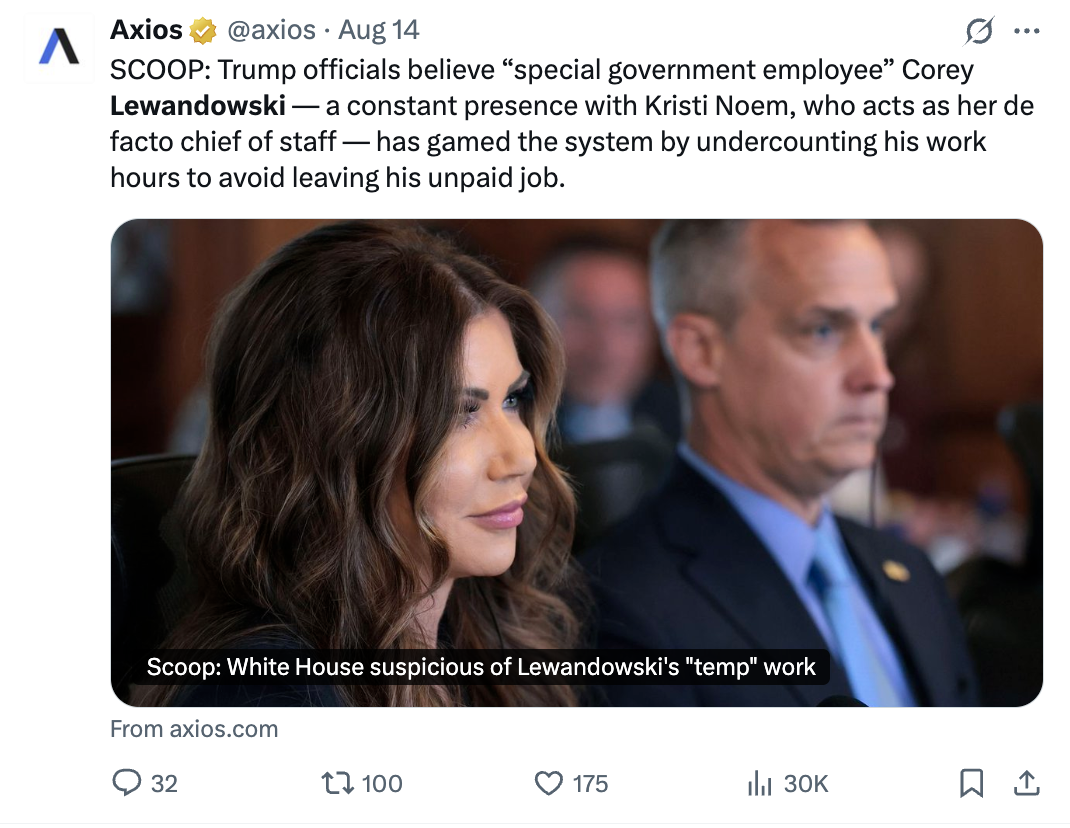Click the "From axios.com" source link
Image resolution: width=1070 pixels, height=828 pixels.
coord(194,729)
